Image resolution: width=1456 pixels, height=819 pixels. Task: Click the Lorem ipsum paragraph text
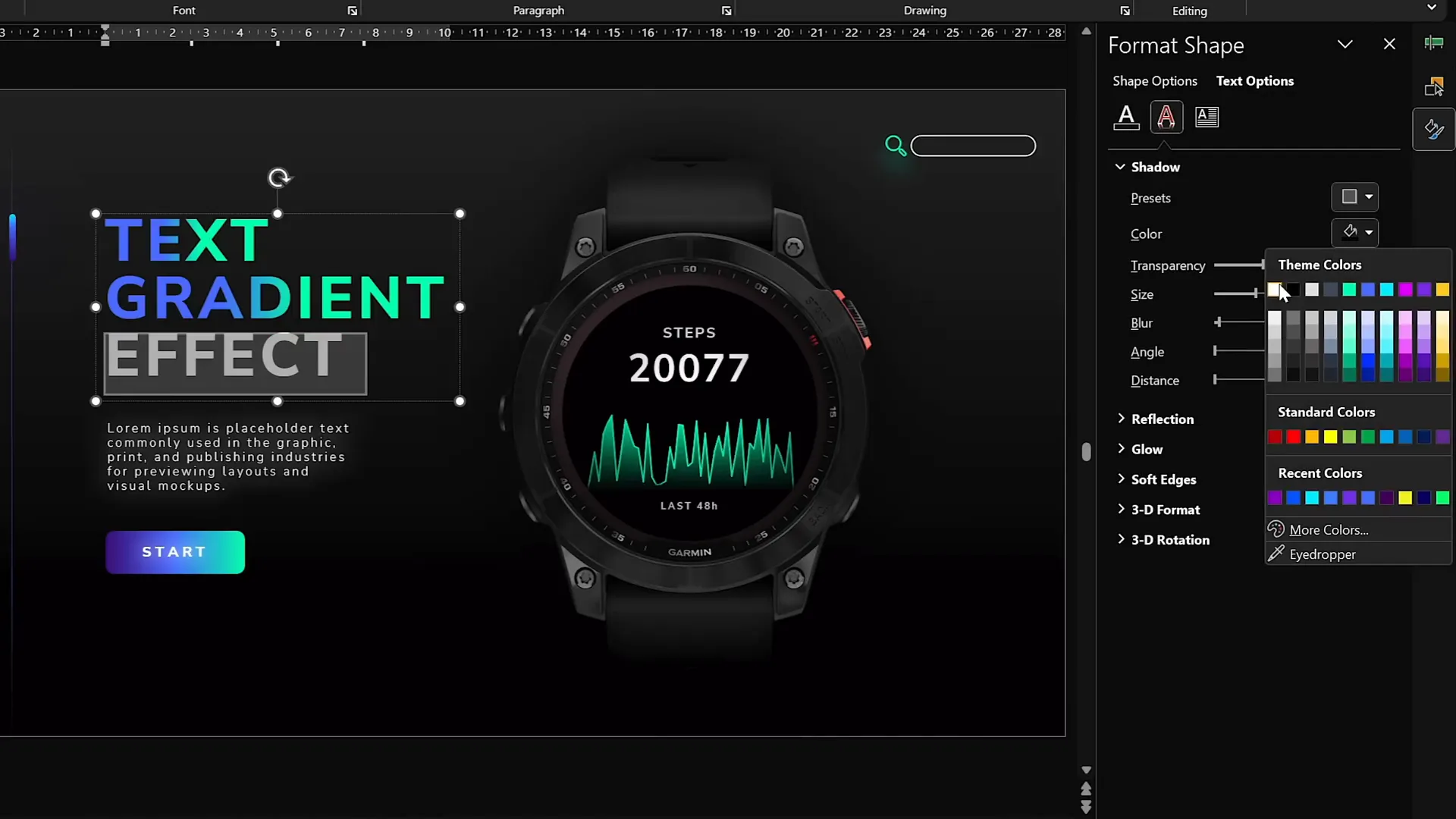pos(227,457)
